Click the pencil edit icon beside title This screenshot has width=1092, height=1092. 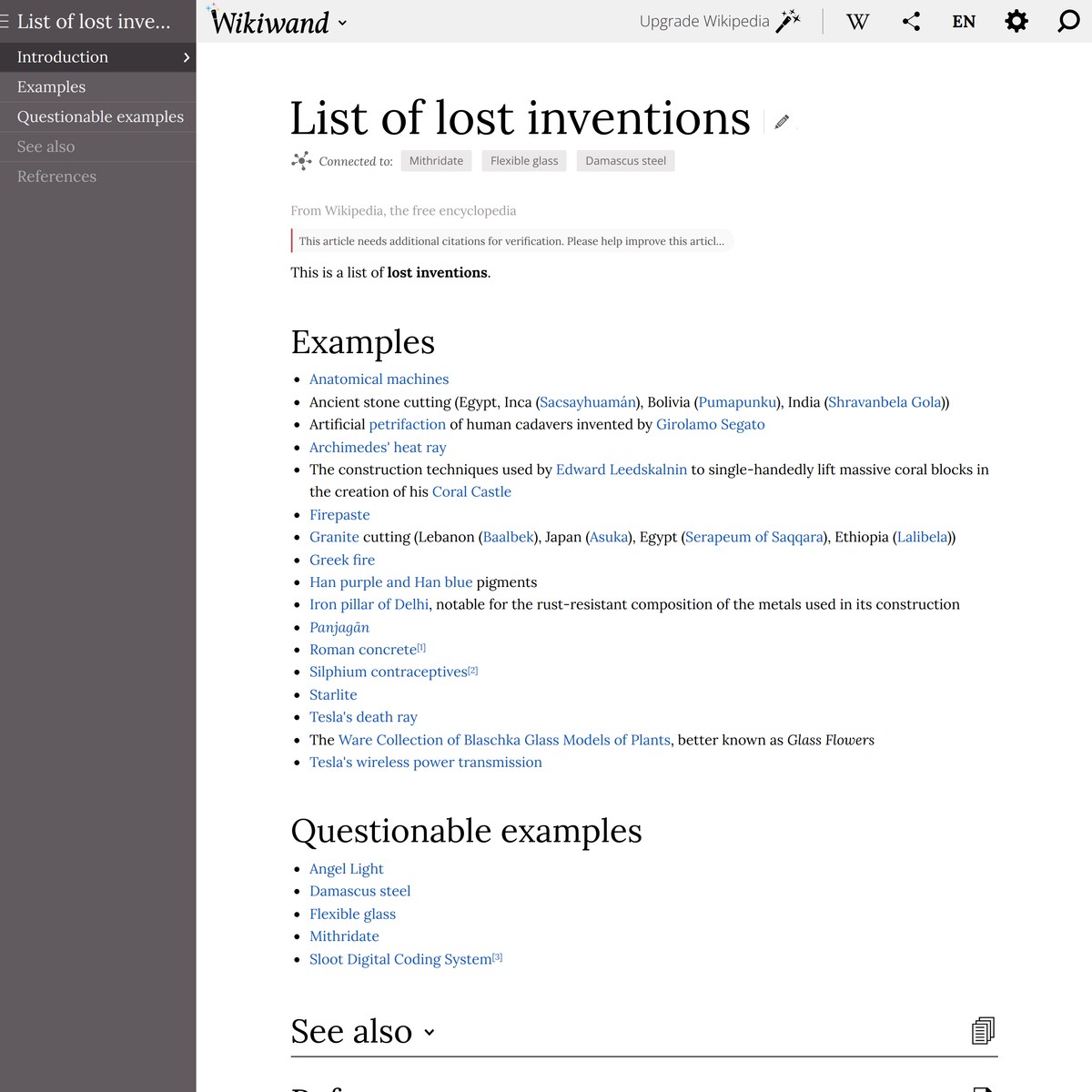[782, 122]
